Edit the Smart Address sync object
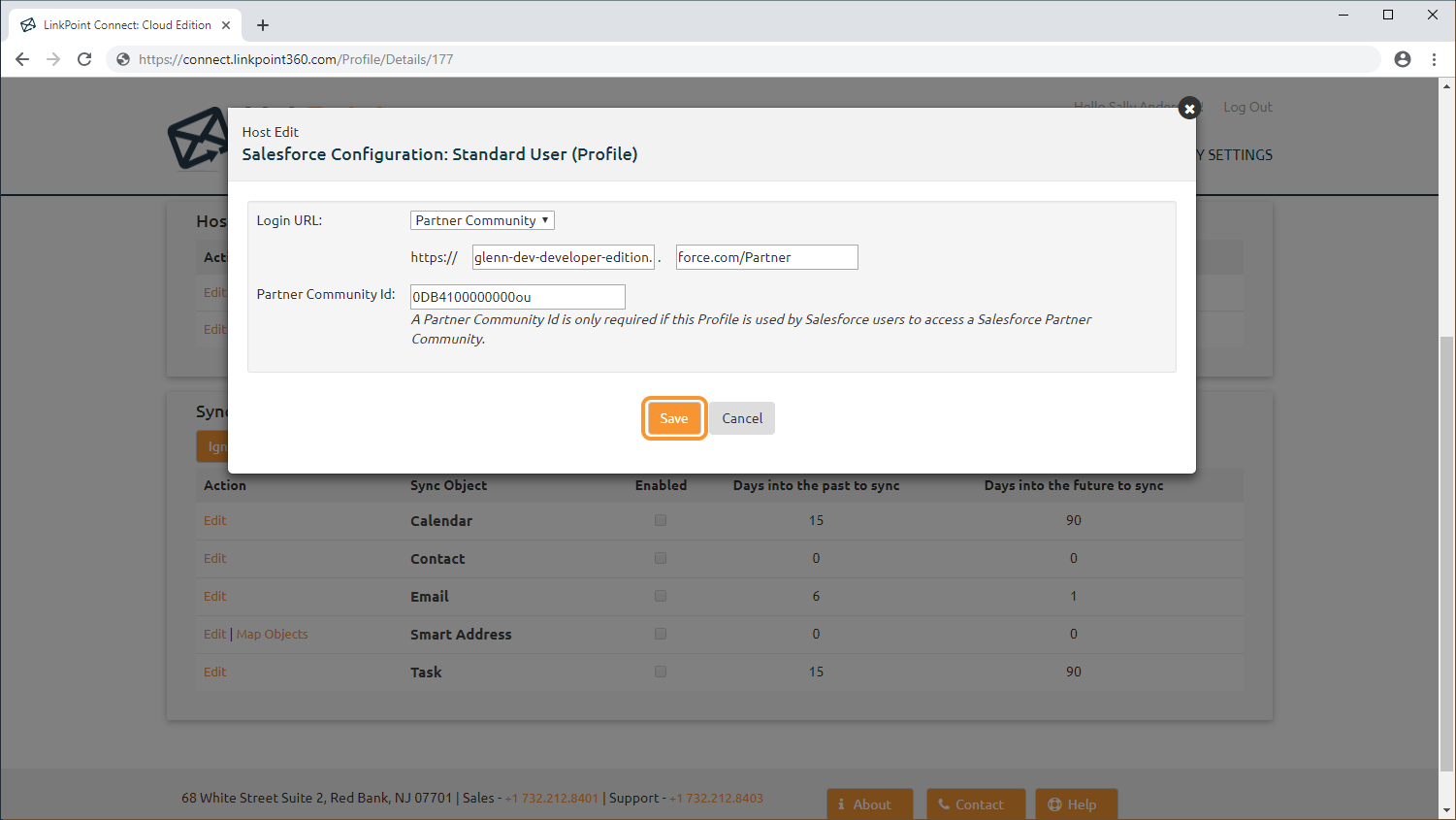 click(x=214, y=634)
